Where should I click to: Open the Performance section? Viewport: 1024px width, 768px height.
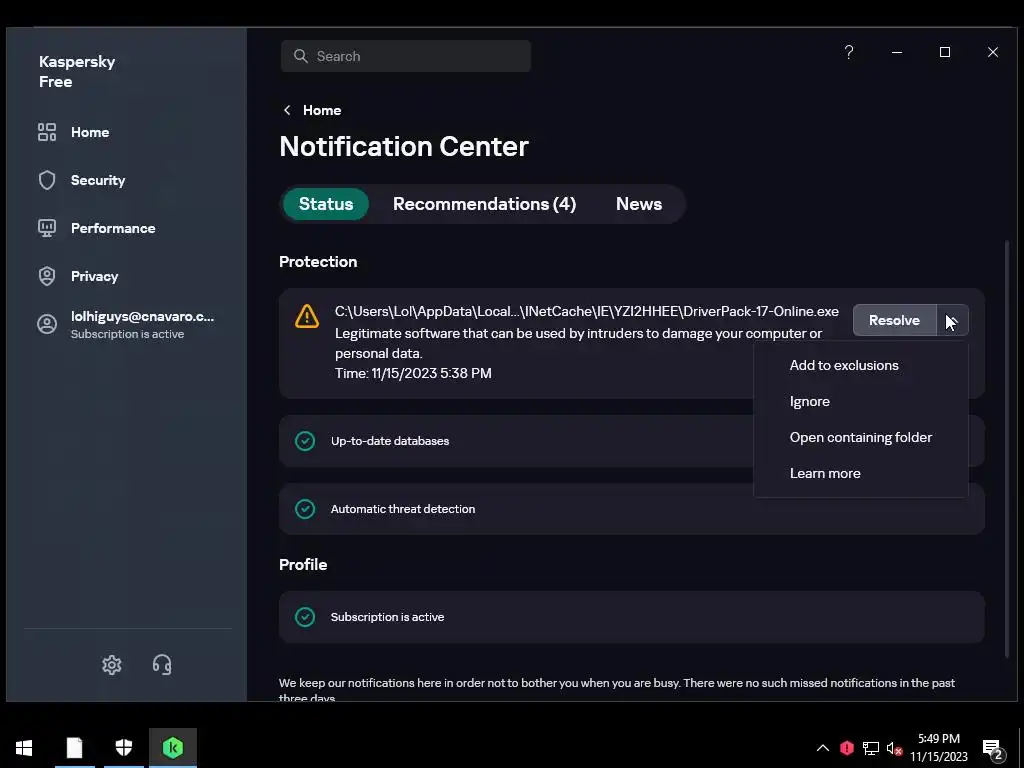[x=96, y=228]
